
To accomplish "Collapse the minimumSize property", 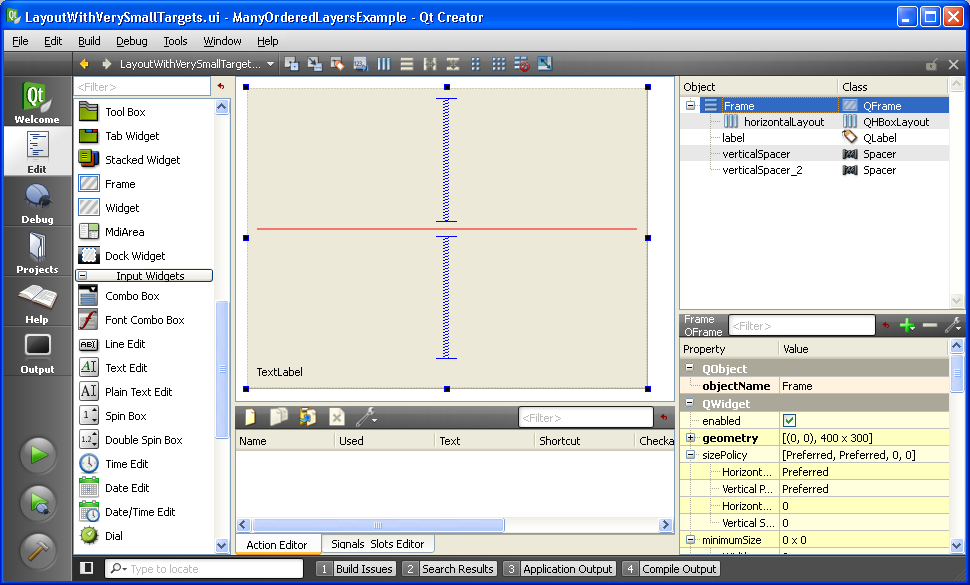I will click(x=690, y=540).
